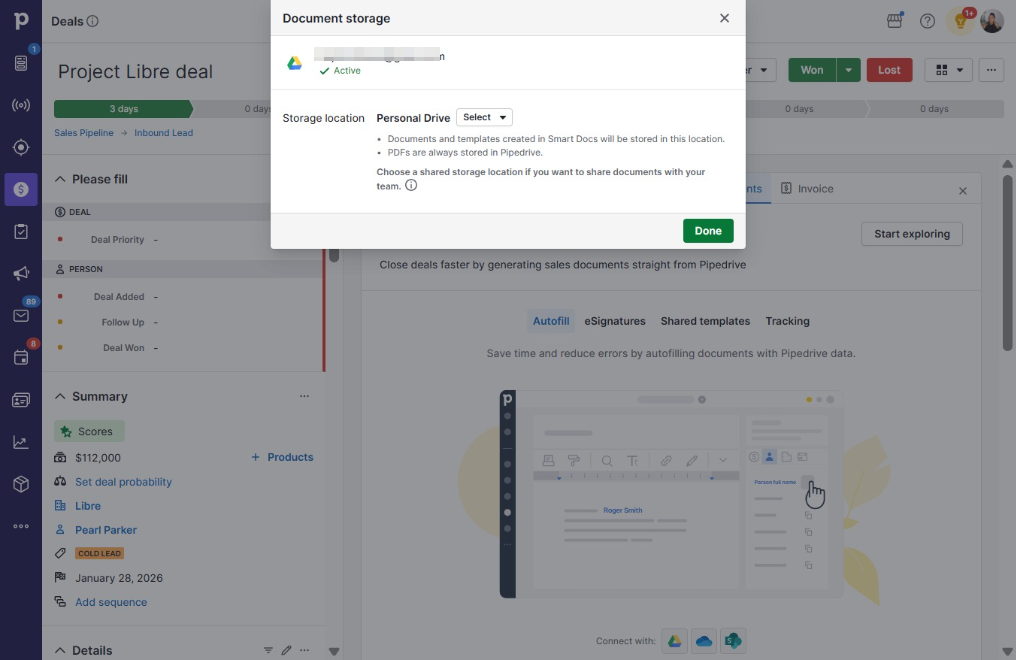1016x660 pixels.
Task: Click Project Libre deal title
Action: [x=135, y=71]
